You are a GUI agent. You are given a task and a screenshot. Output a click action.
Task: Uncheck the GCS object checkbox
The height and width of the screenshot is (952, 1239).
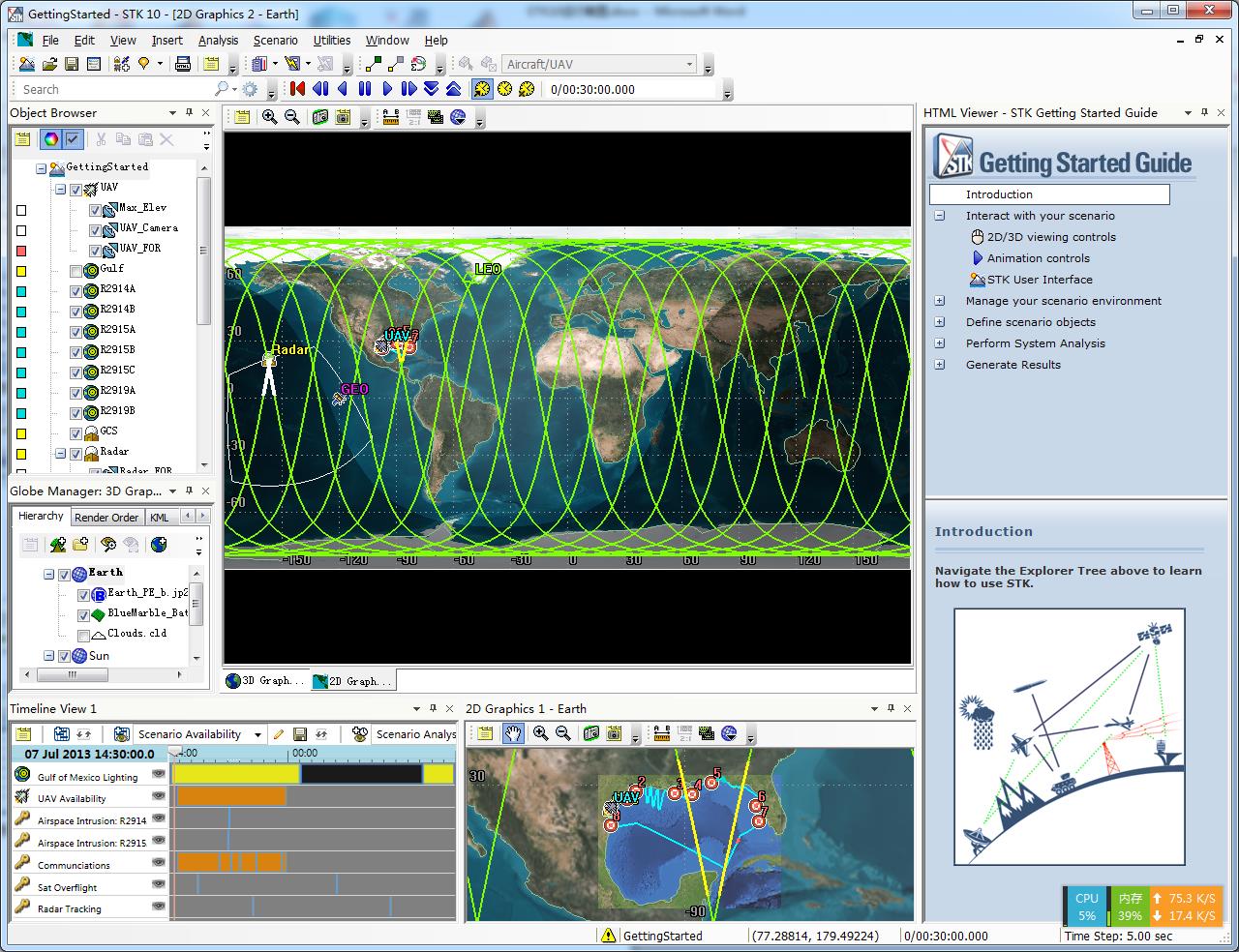[x=76, y=433]
